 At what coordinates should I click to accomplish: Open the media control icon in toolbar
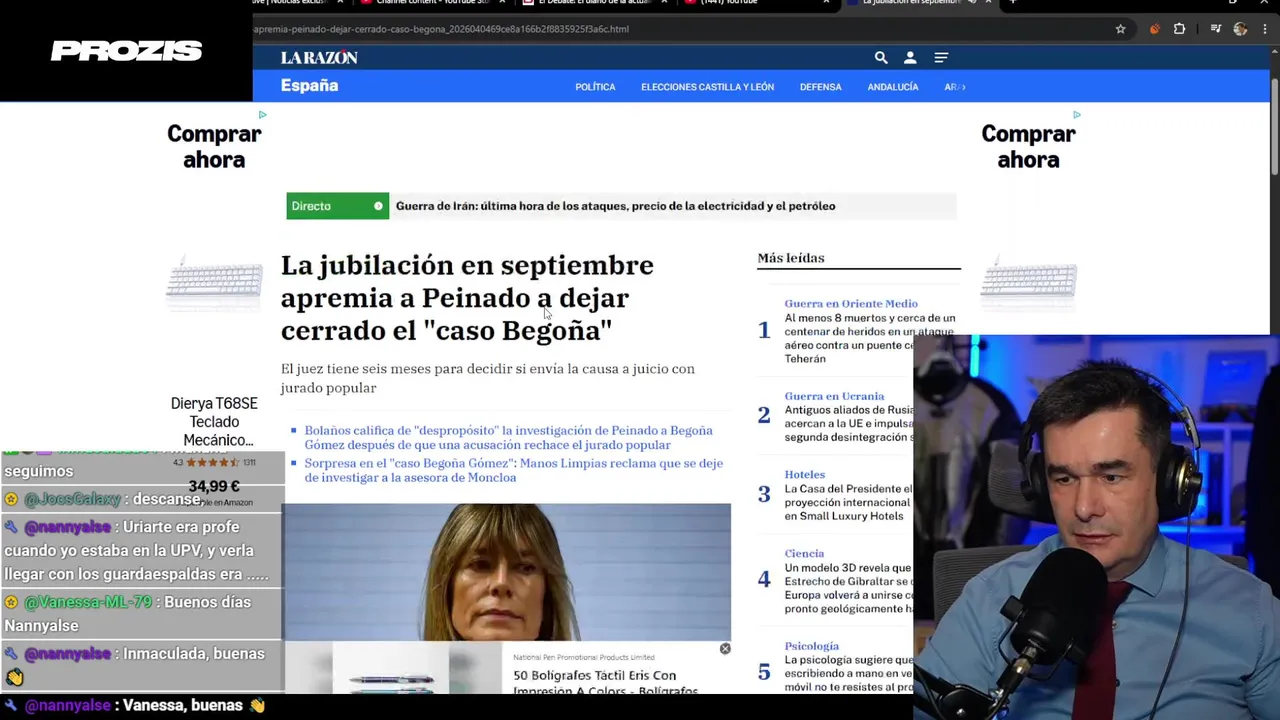click(1215, 29)
